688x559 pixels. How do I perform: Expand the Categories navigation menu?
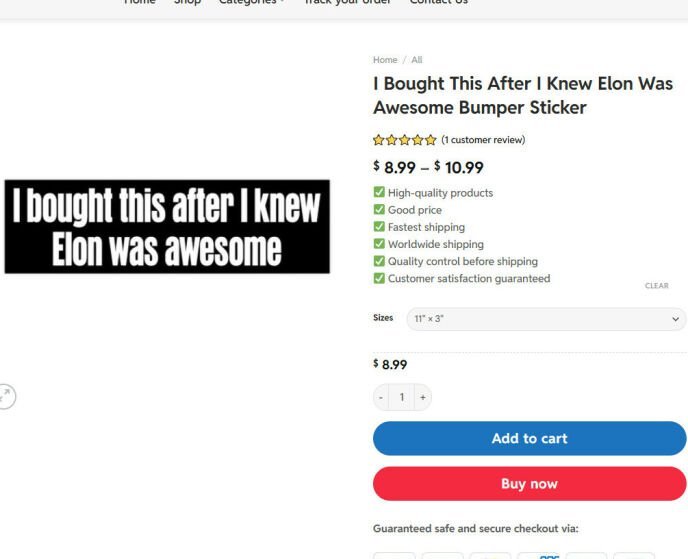pos(251,2)
